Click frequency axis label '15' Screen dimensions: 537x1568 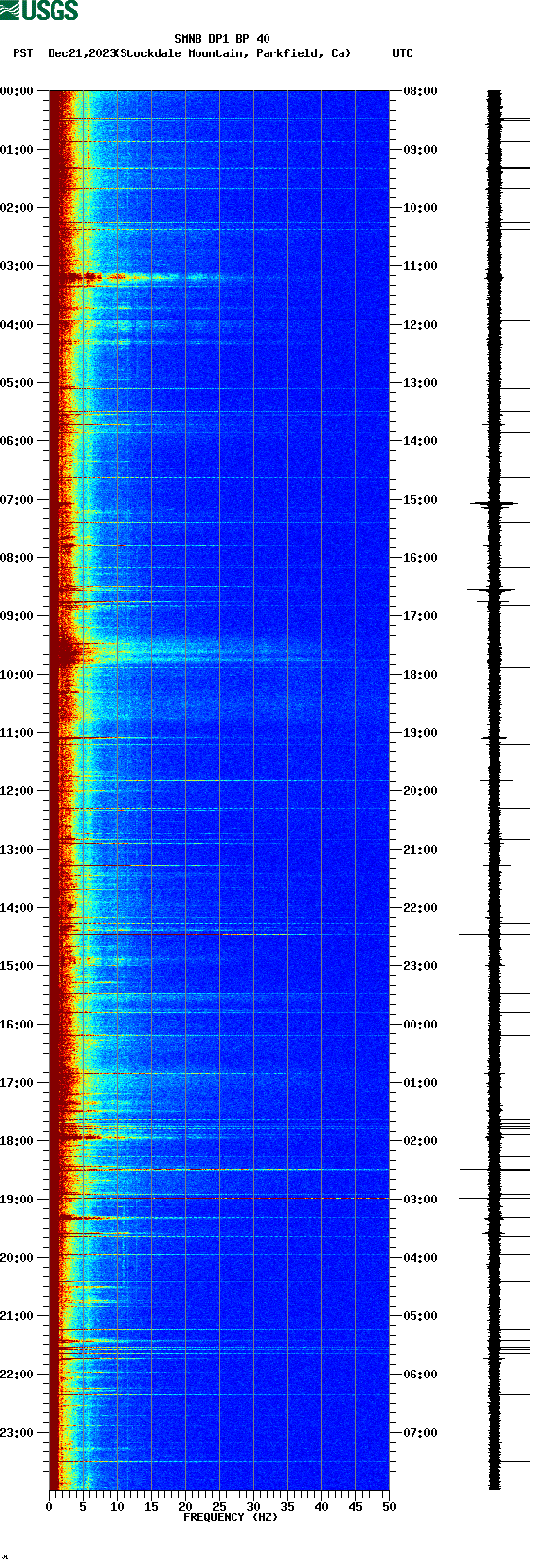pos(151,1507)
